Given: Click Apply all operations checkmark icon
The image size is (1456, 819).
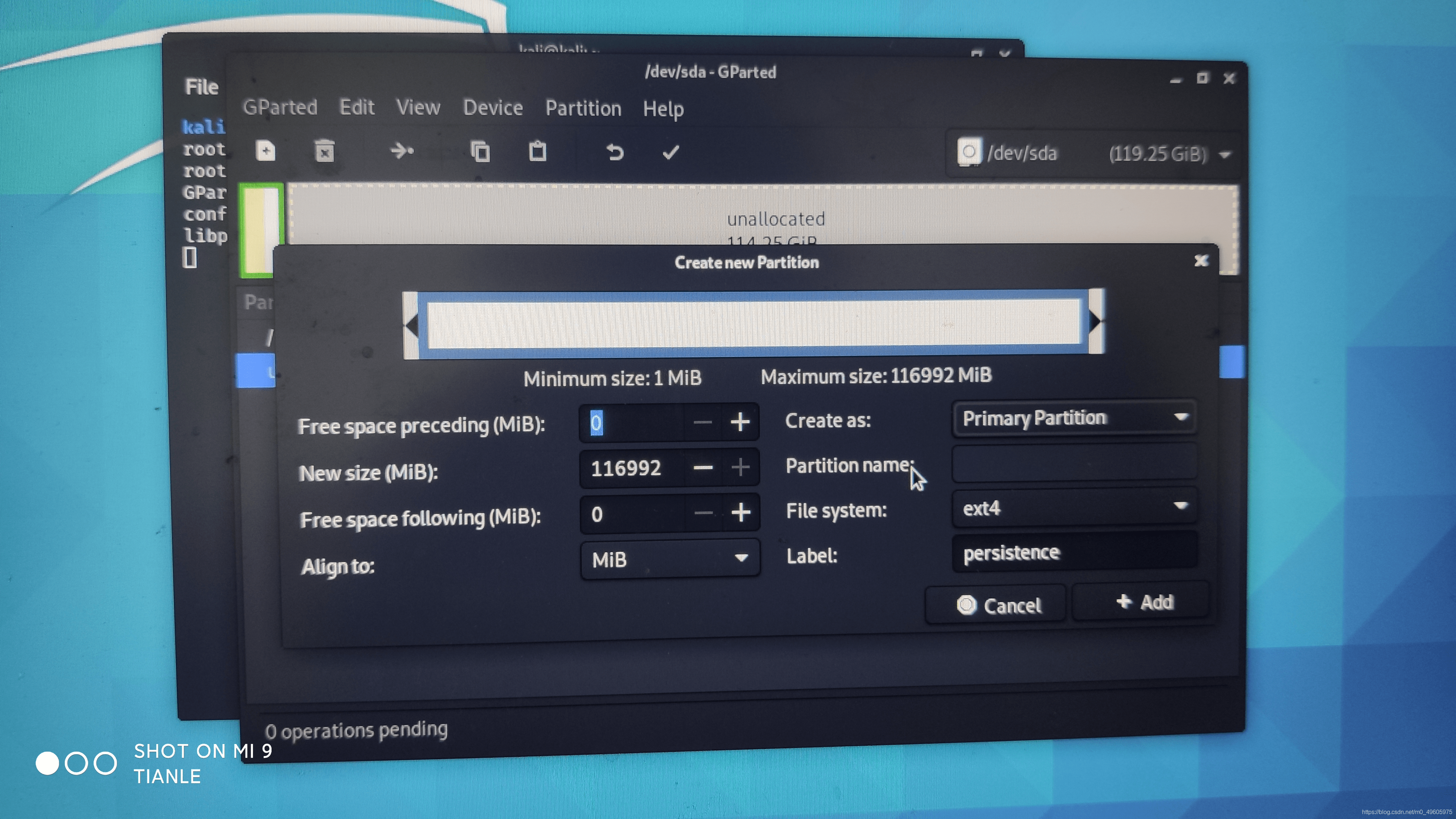Looking at the screenshot, I should click(670, 152).
